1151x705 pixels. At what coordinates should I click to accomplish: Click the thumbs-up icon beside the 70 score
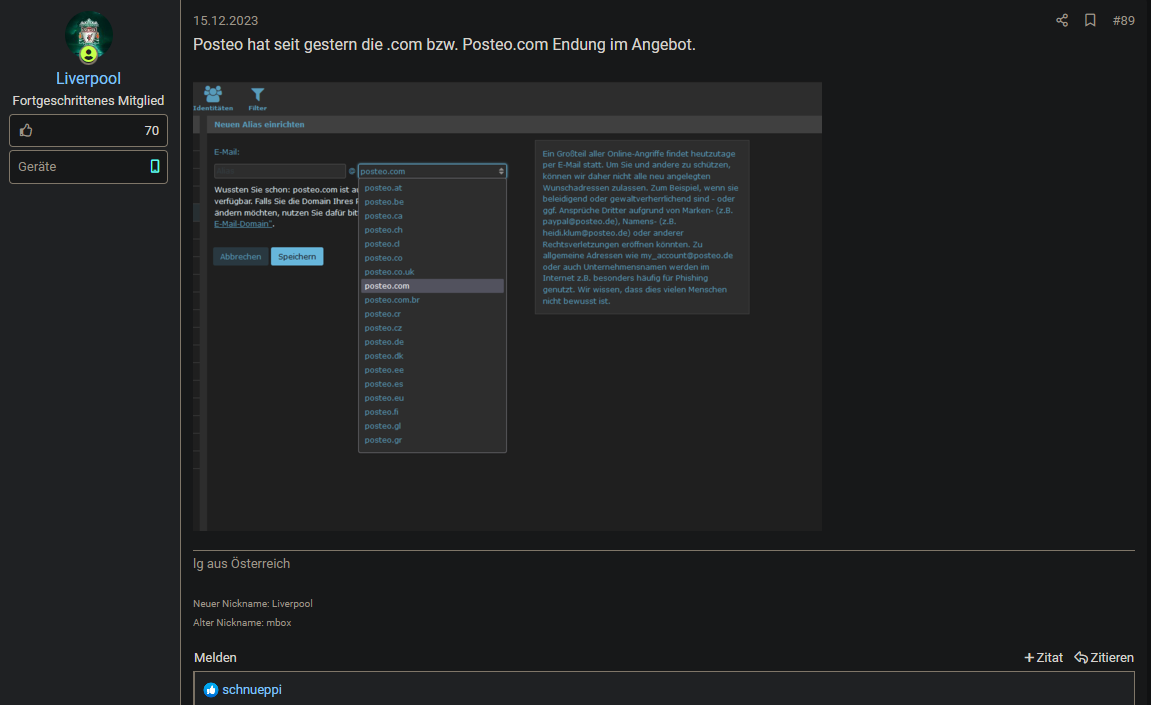pos(26,130)
